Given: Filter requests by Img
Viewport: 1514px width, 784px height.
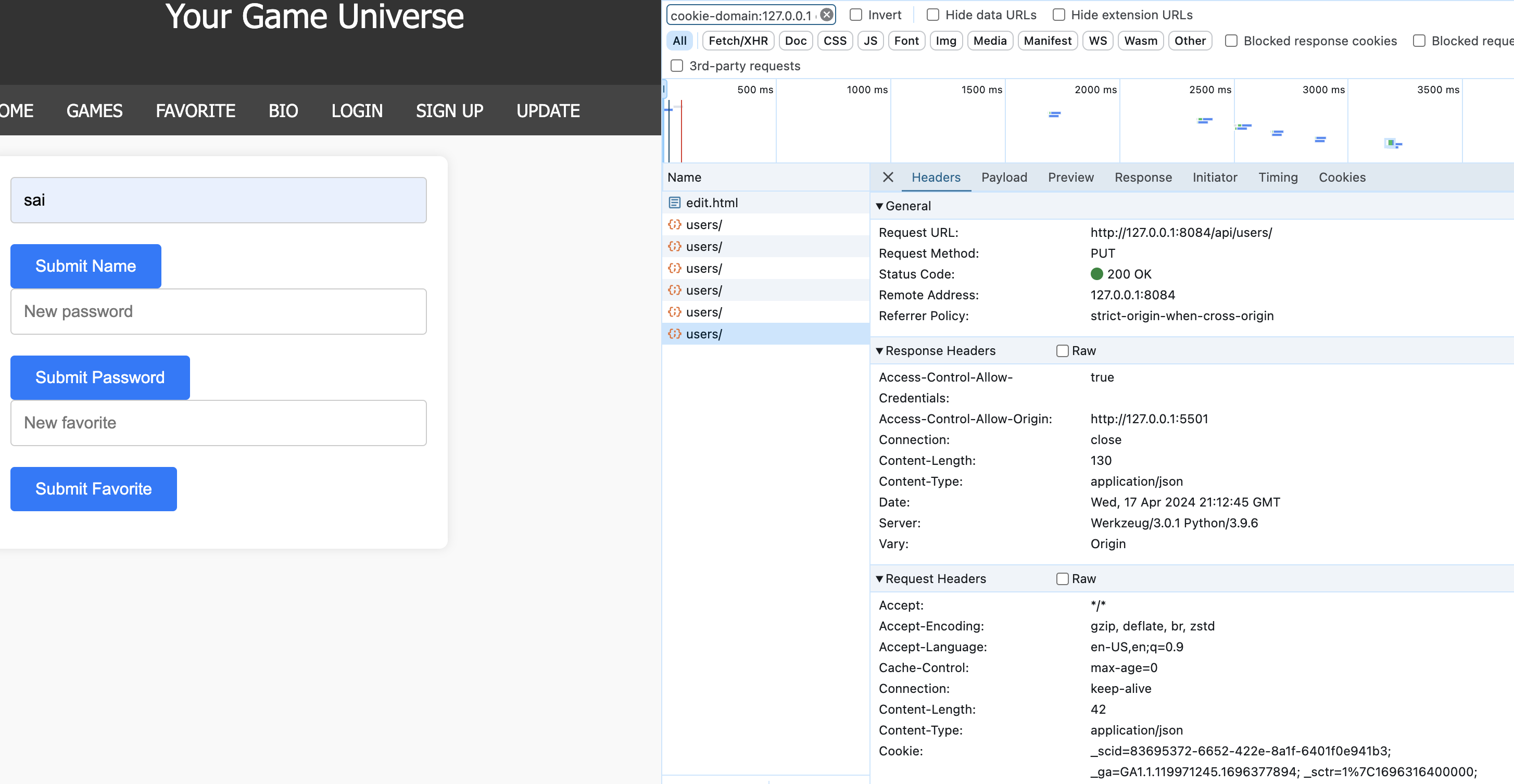Looking at the screenshot, I should point(945,41).
